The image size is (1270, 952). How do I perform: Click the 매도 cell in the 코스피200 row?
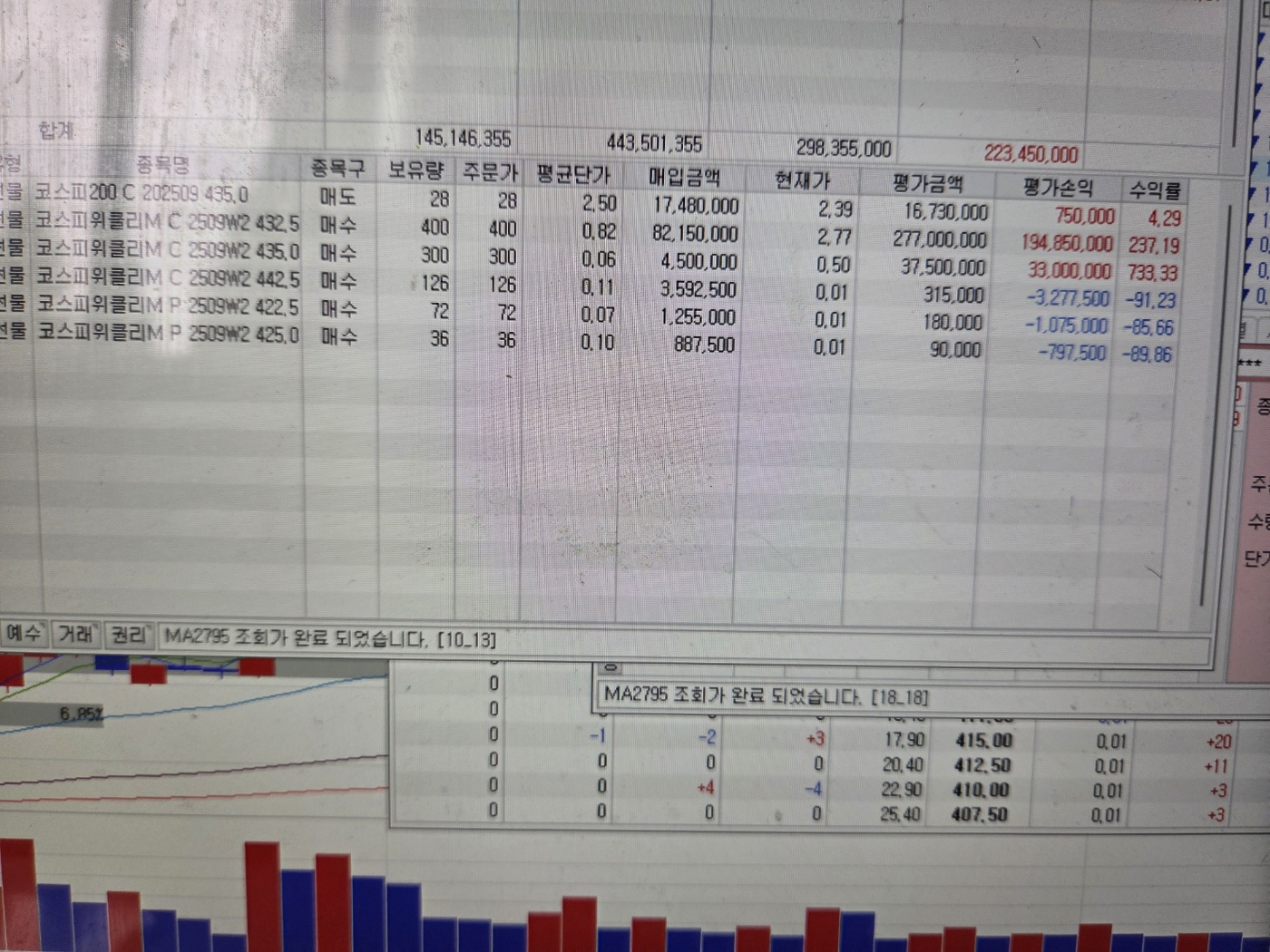[x=337, y=197]
